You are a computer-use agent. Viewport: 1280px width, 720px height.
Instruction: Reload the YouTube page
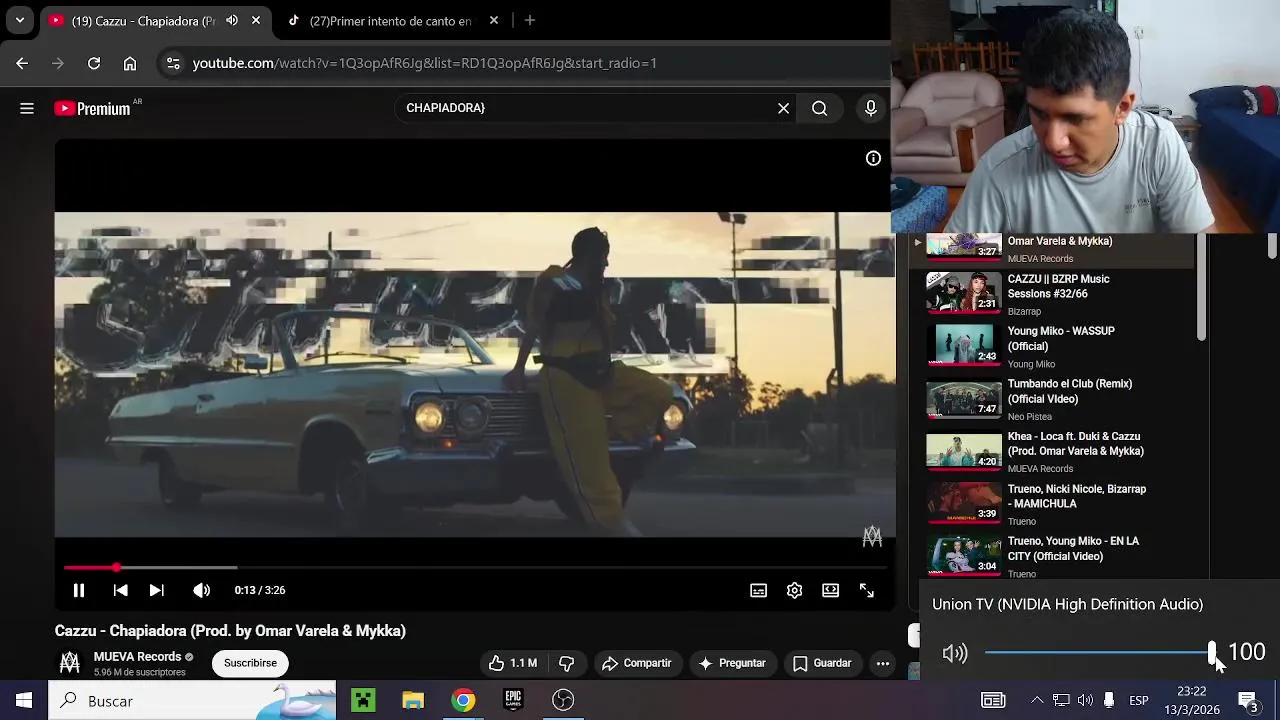(x=94, y=63)
